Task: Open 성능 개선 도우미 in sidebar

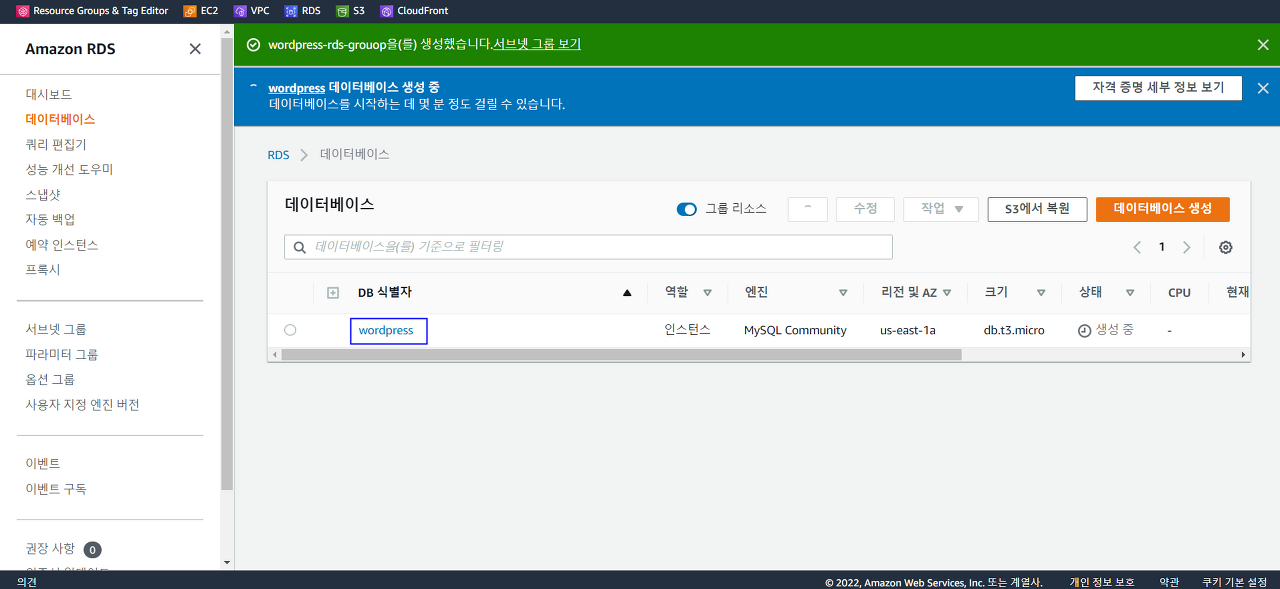Action: click(x=69, y=169)
